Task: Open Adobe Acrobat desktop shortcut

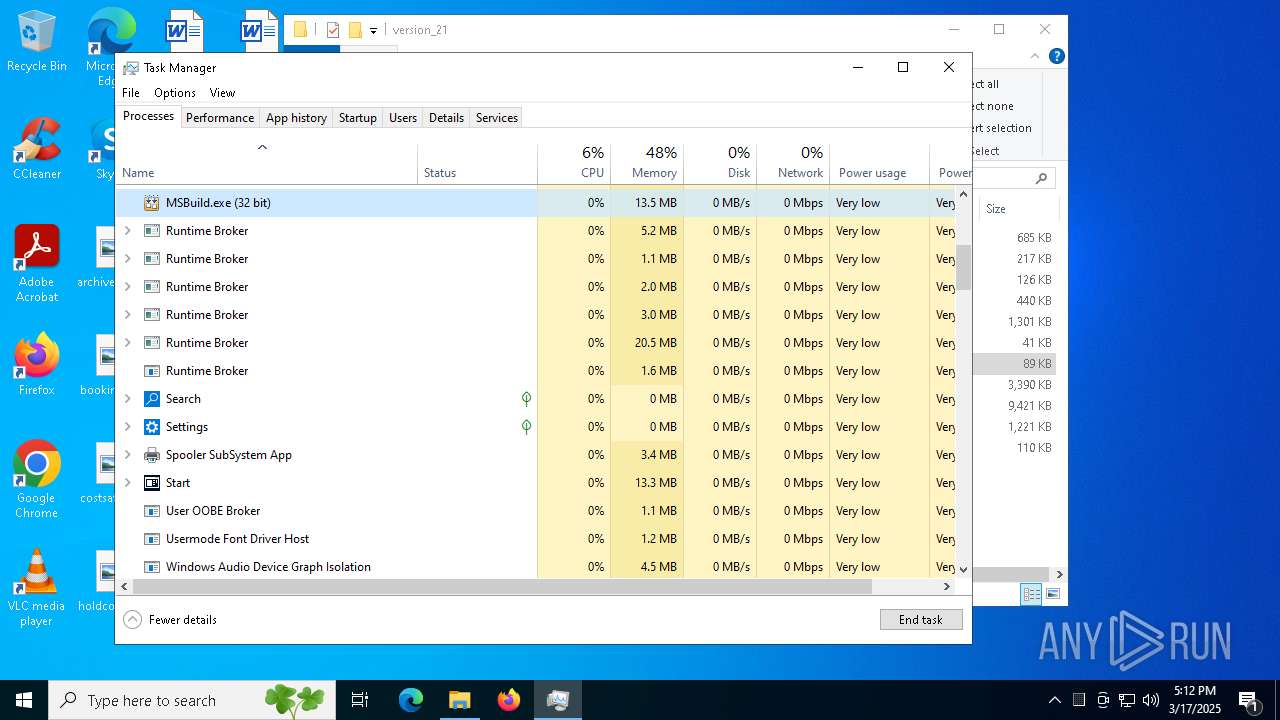Action: pyautogui.click(x=37, y=264)
